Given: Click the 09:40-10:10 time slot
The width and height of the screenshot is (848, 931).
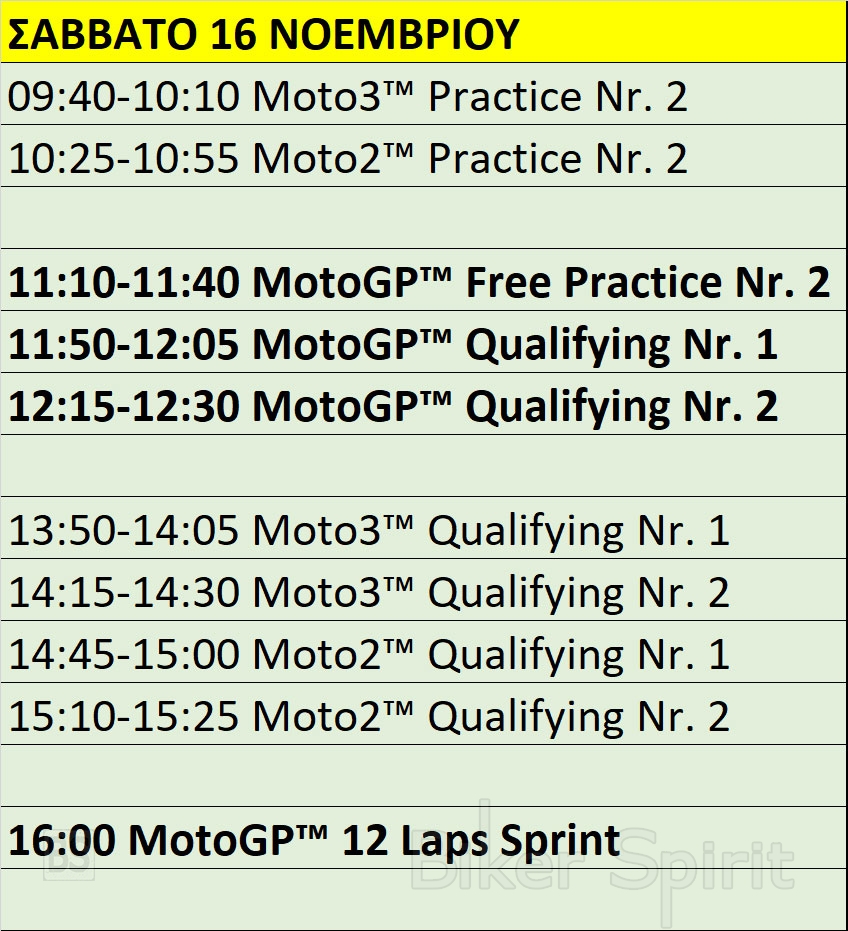Looking at the screenshot, I should click(124, 97).
